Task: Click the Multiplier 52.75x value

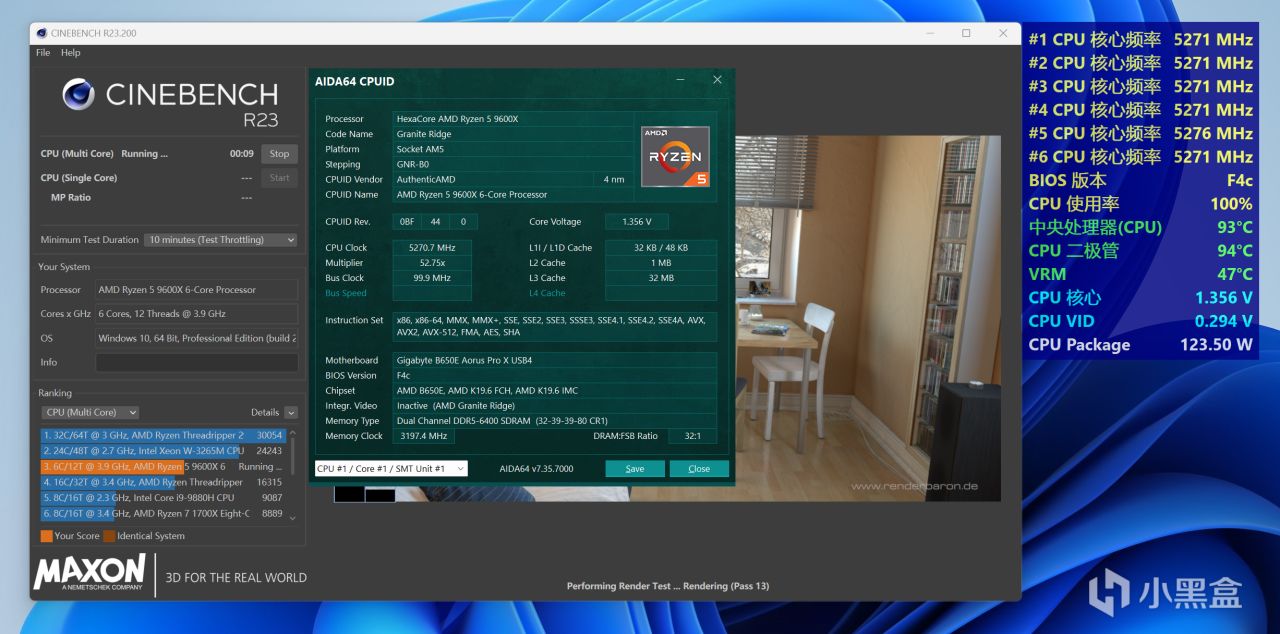Action: tap(432, 263)
